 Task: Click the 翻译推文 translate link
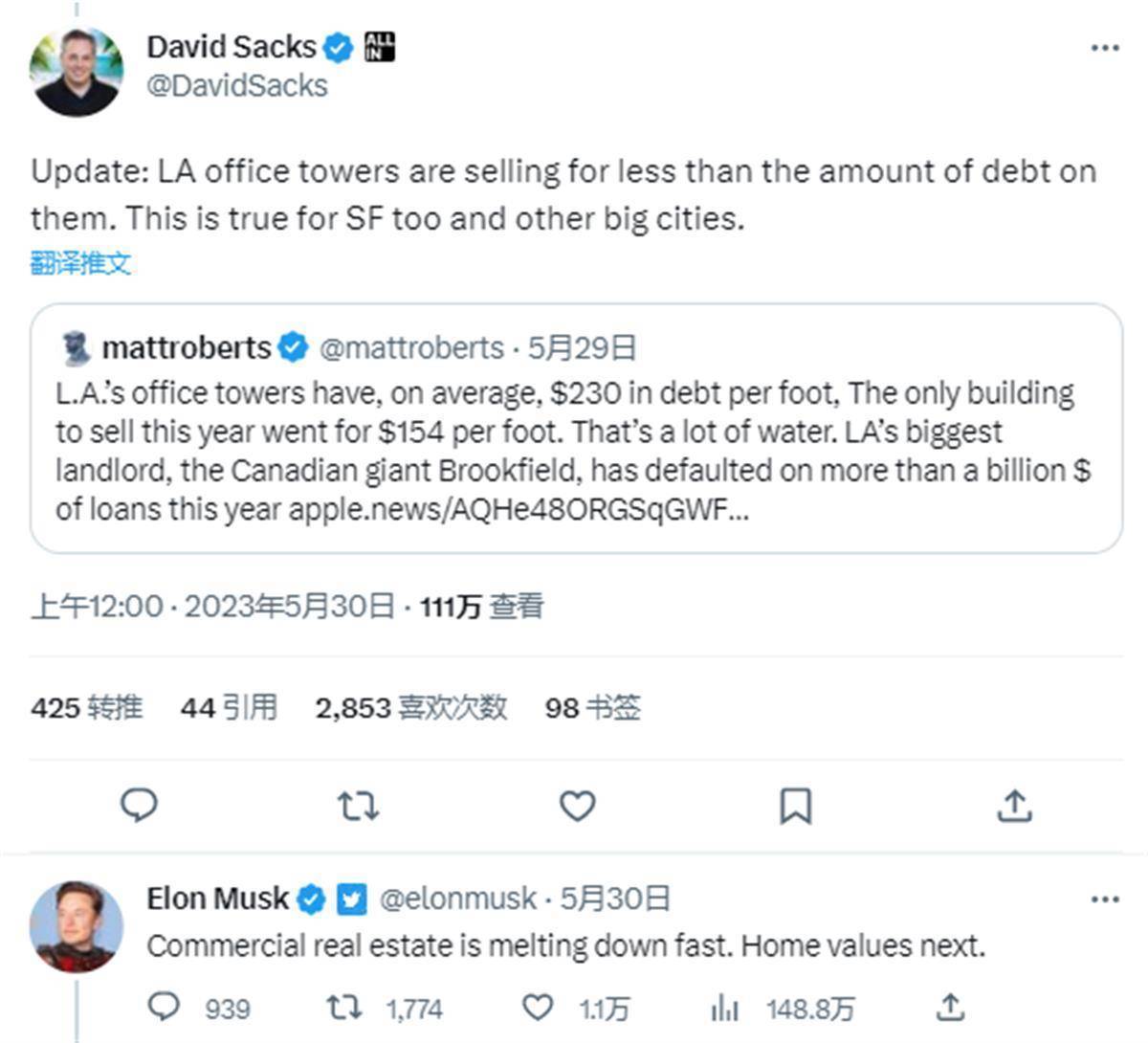(80, 263)
